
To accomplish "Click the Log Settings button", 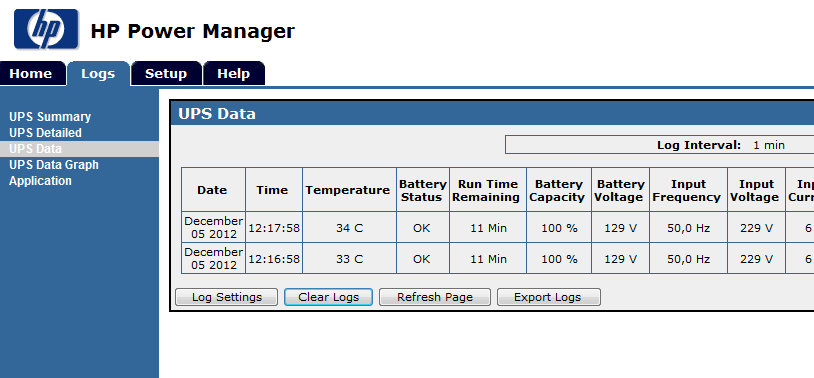I will tap(227, 297).
